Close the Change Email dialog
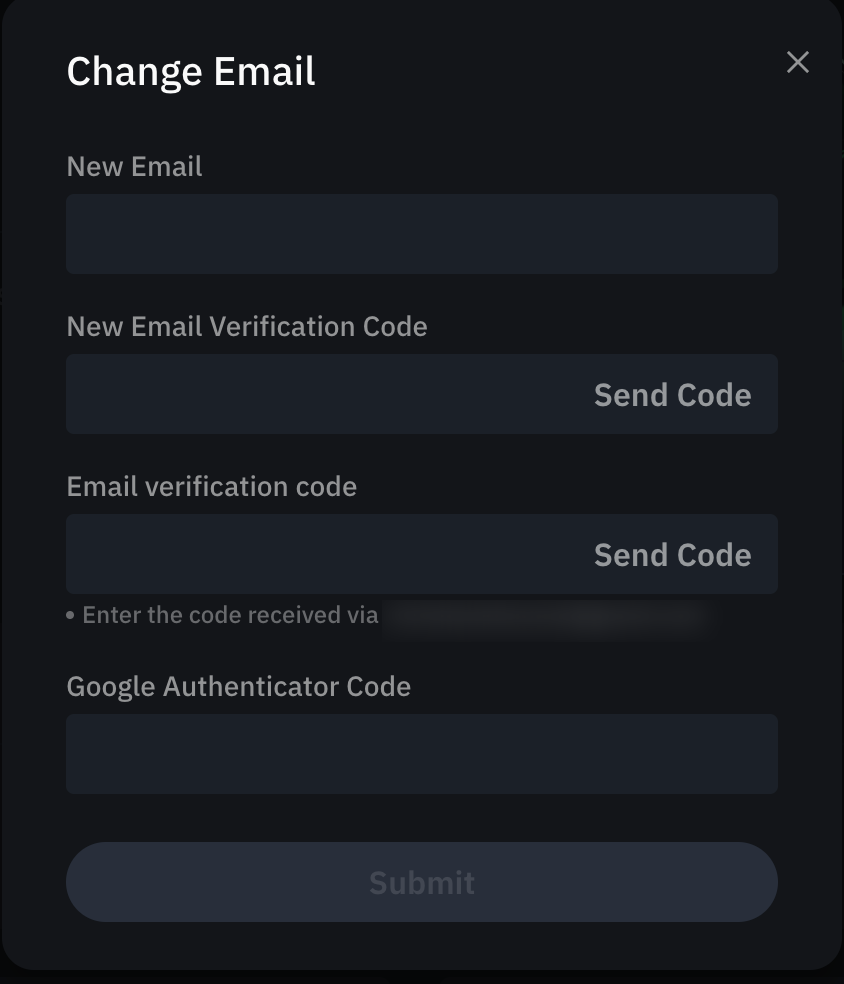The height and width of the screenshot is (984, 844). pyautogui.click(x=798, y=62)
